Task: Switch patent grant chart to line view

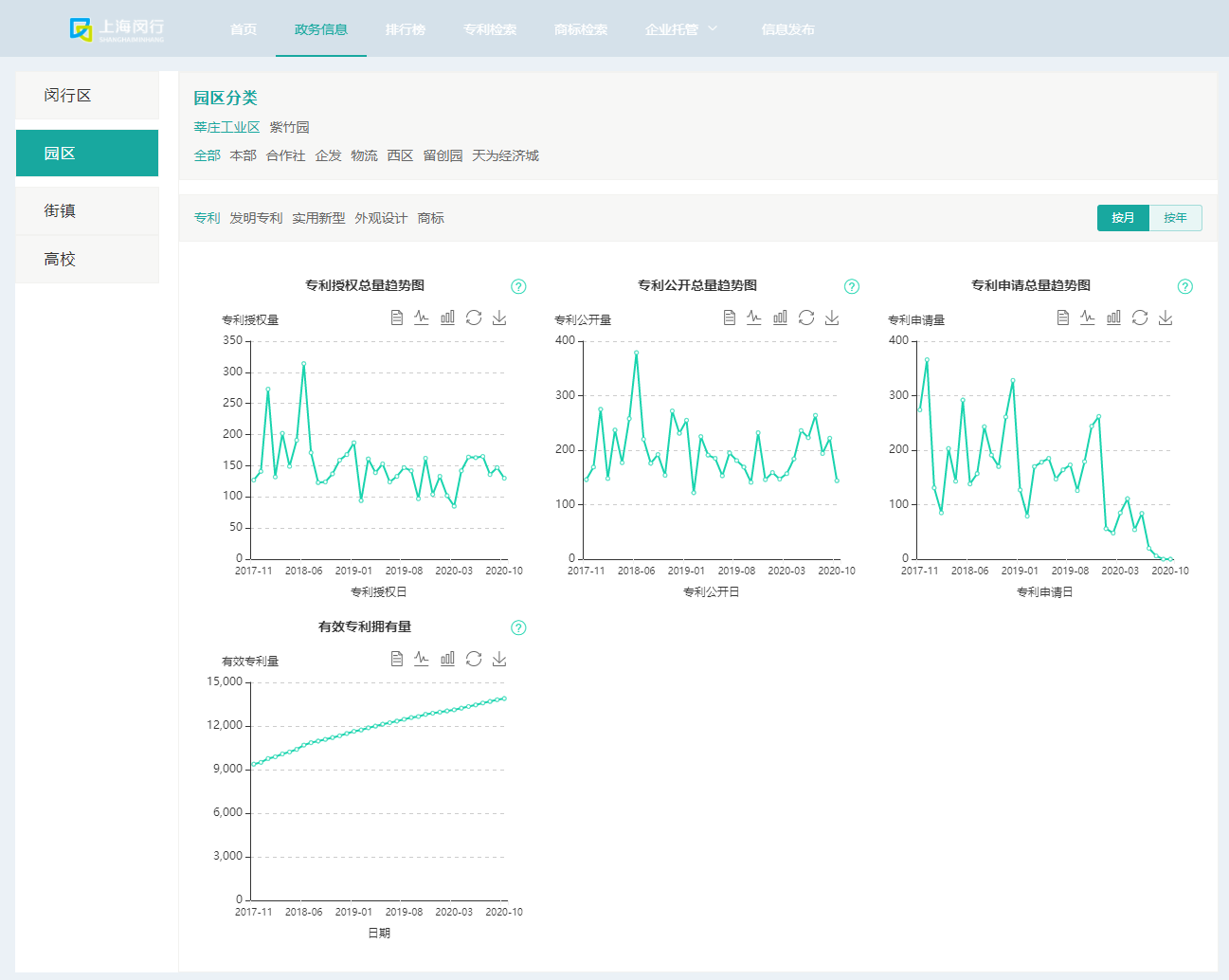Action: [x=422, y=318]
